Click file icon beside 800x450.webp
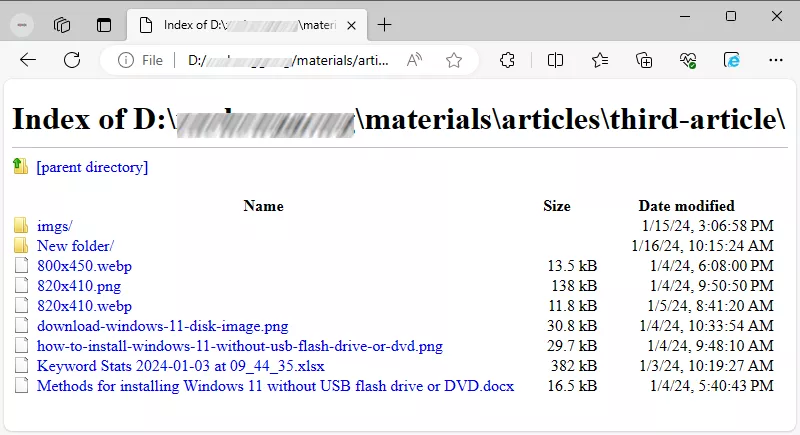Image resolution: width=800 pixels, height=435 pixels. 21,265
